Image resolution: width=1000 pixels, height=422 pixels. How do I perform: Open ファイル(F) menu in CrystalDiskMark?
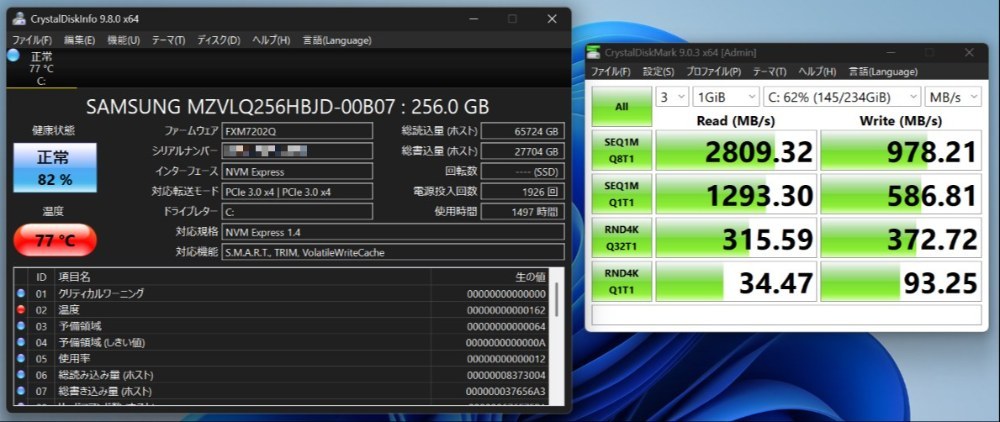[610, 71]
